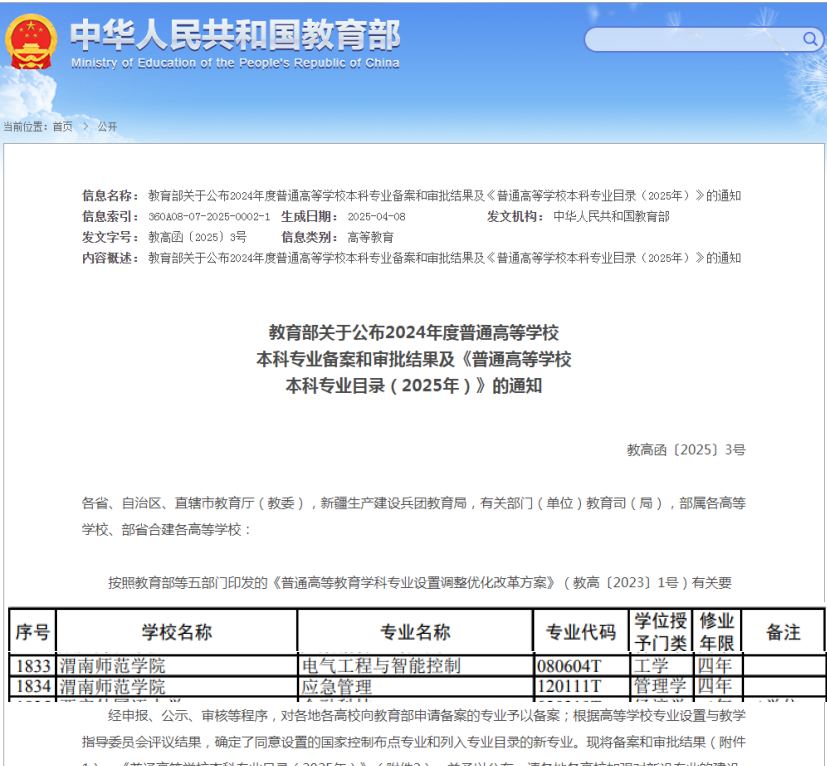Click the bold notice headline in the article
Image resolution: width=827 pixels, height=766 pixels.
tap(413, 359)
